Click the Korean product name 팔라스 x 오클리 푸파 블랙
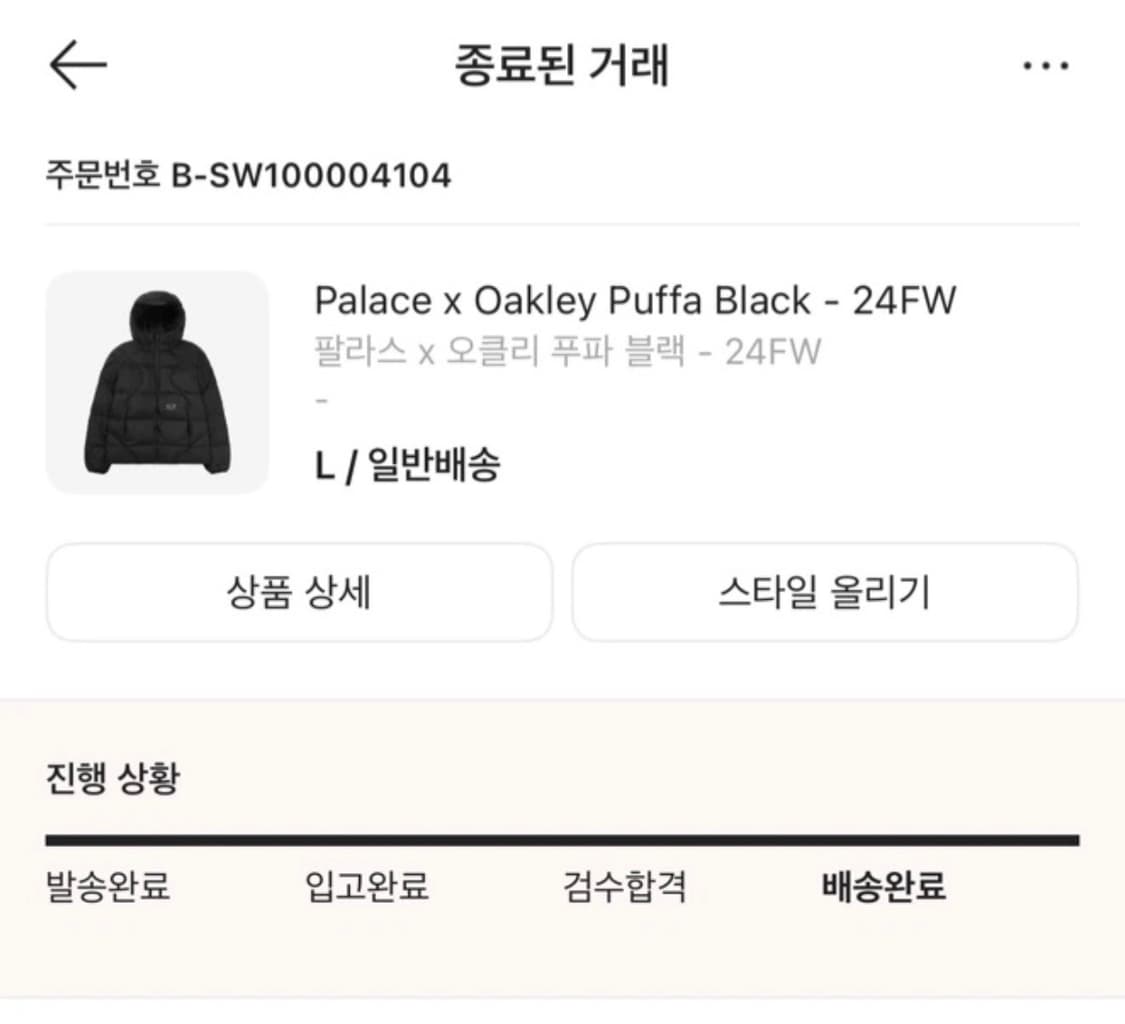This screenshot has width=1125, height=1024. (x=565, y=352)
